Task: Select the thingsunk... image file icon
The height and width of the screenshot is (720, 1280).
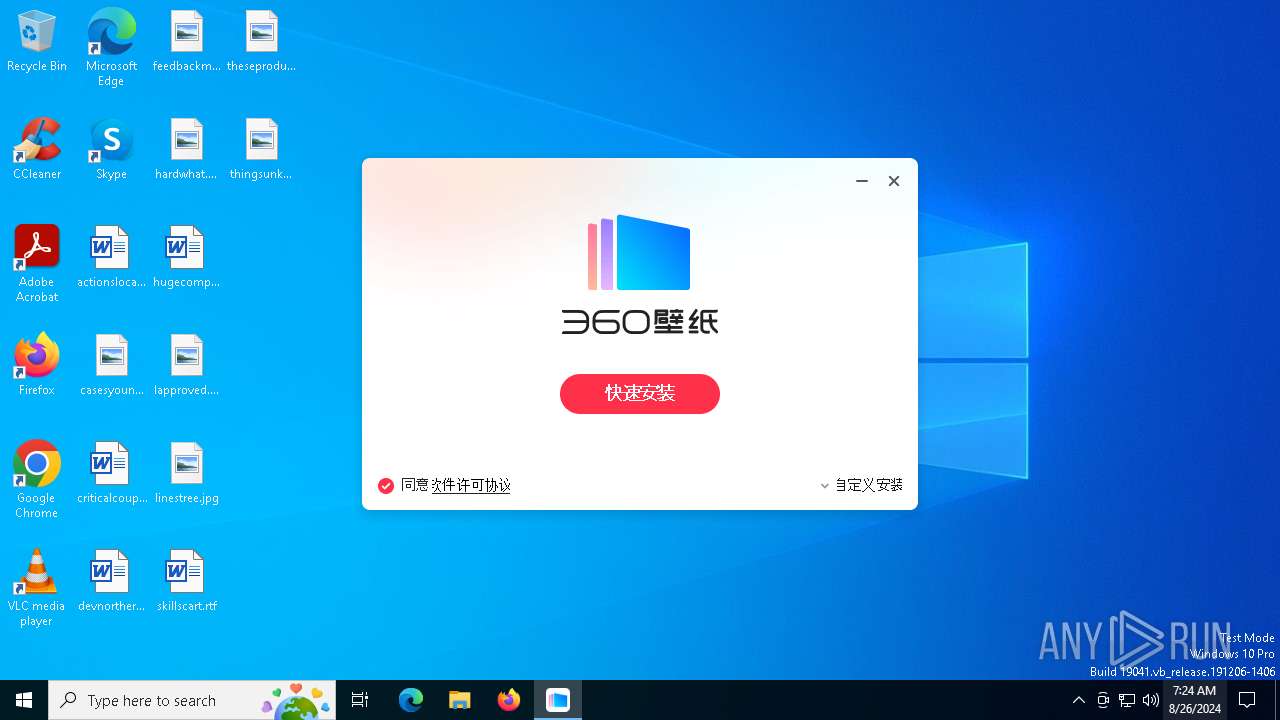Action: point(261,149)
